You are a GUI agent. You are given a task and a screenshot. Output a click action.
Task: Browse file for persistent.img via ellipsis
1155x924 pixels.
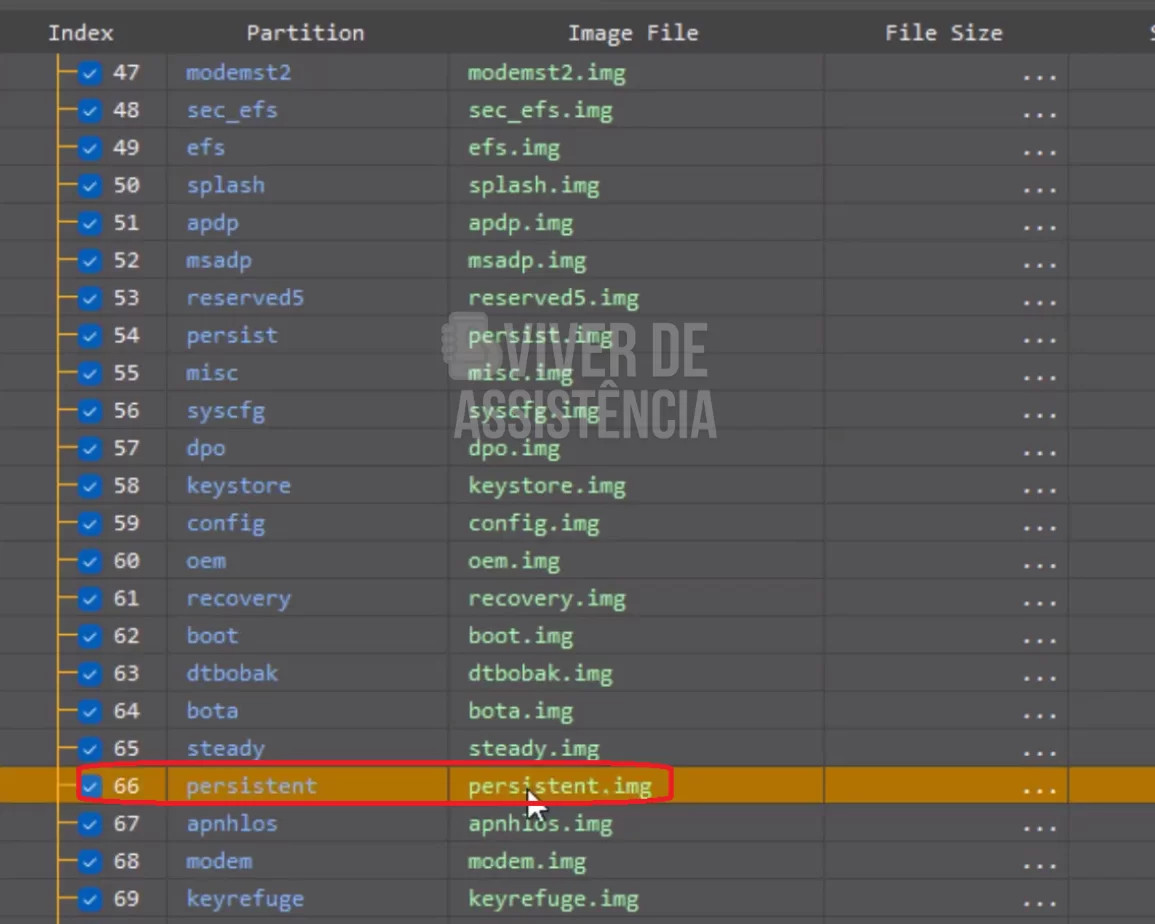pos(1040,789)
